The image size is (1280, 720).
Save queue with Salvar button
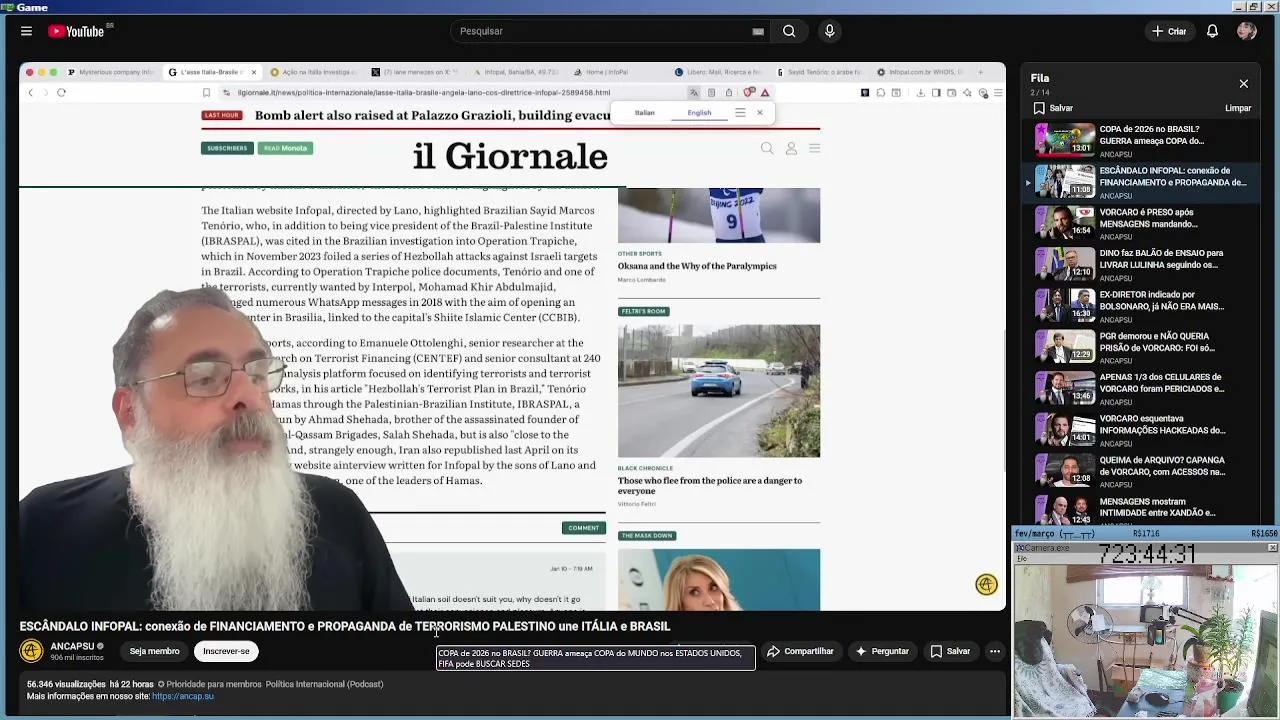(x=1053, y=108)
